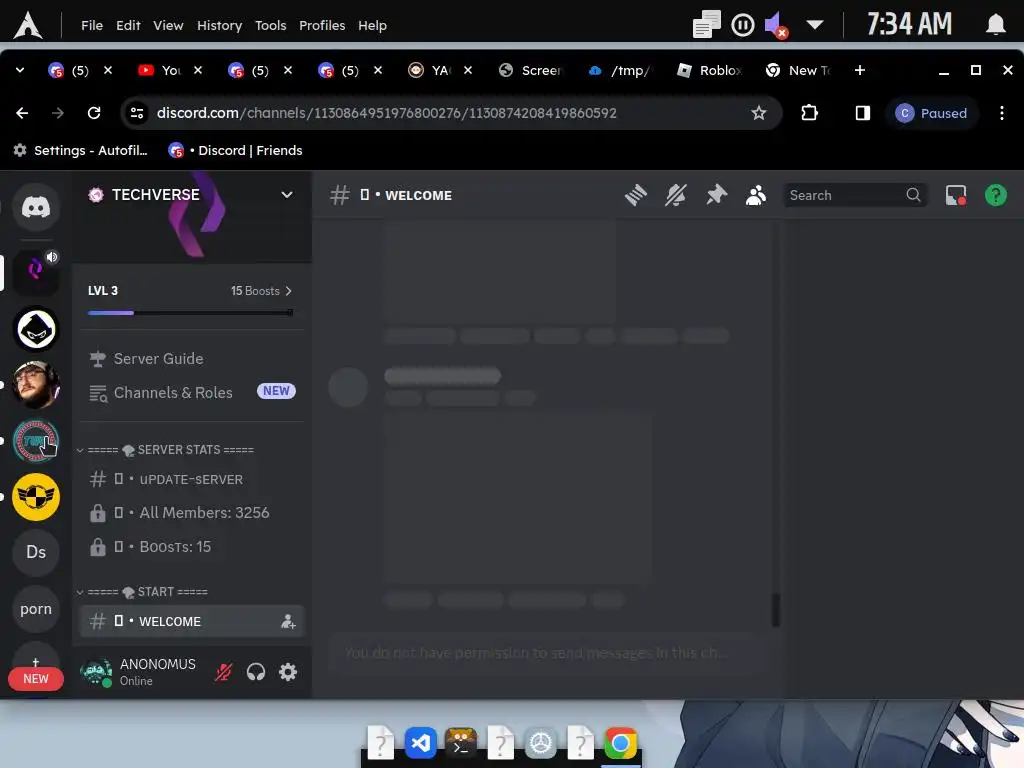Open system notifications bell
Image resolution: width=1024 pixels, height=768 pixels.
point(995,25)
